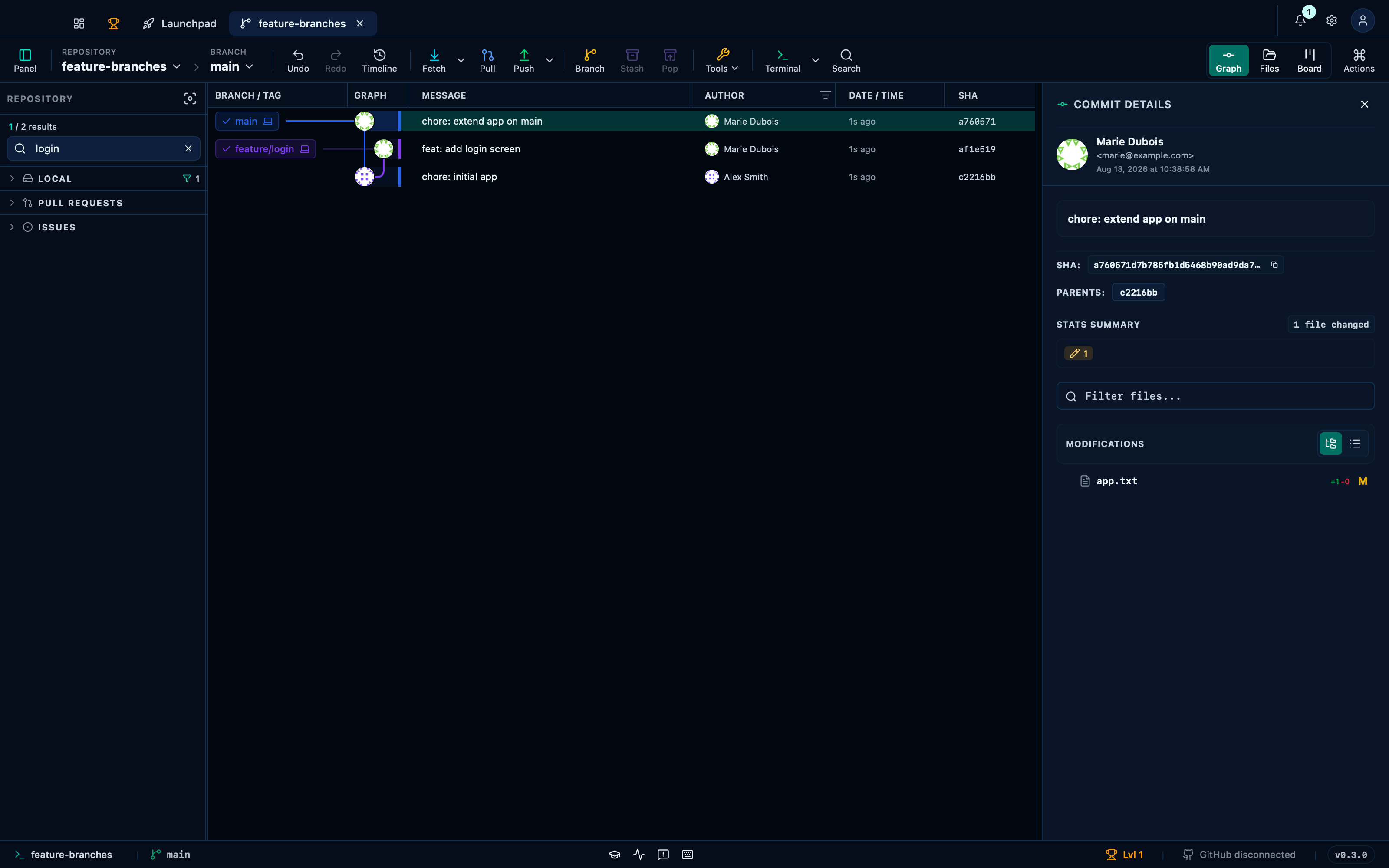Switch modifications to tree view
Screen dimensions: 1389x868
[1330, 444]
